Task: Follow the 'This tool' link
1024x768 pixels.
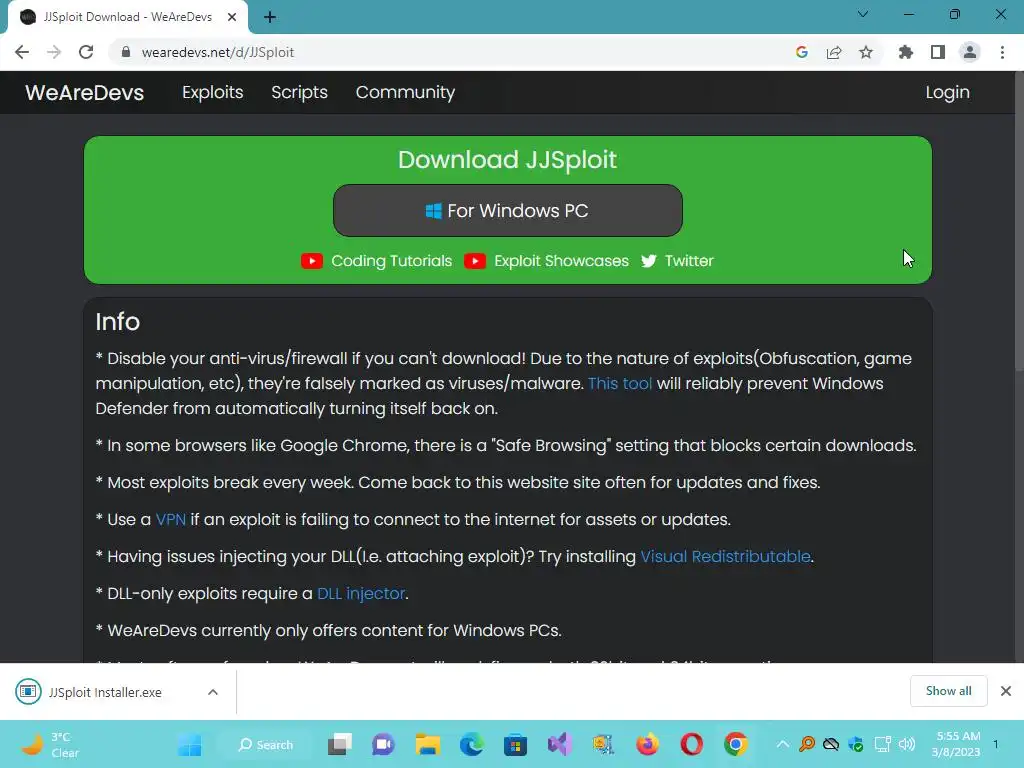Action: [620, 383]
